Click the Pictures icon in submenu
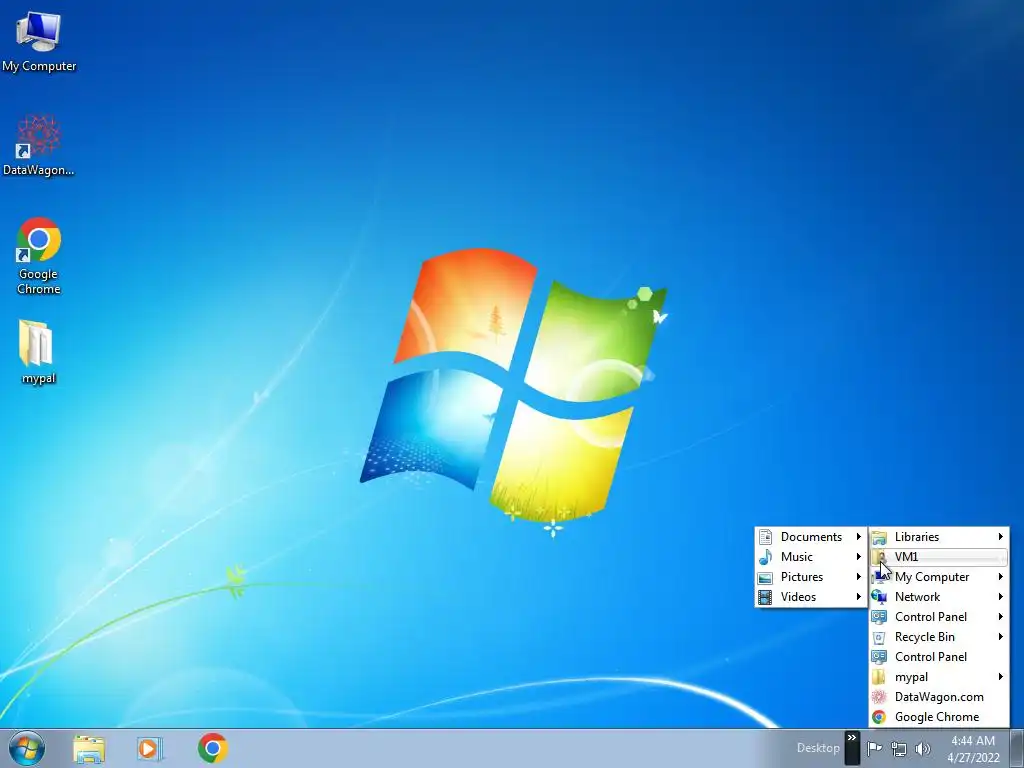Screen dimensions: 1024x768 [x=765, y=577]
